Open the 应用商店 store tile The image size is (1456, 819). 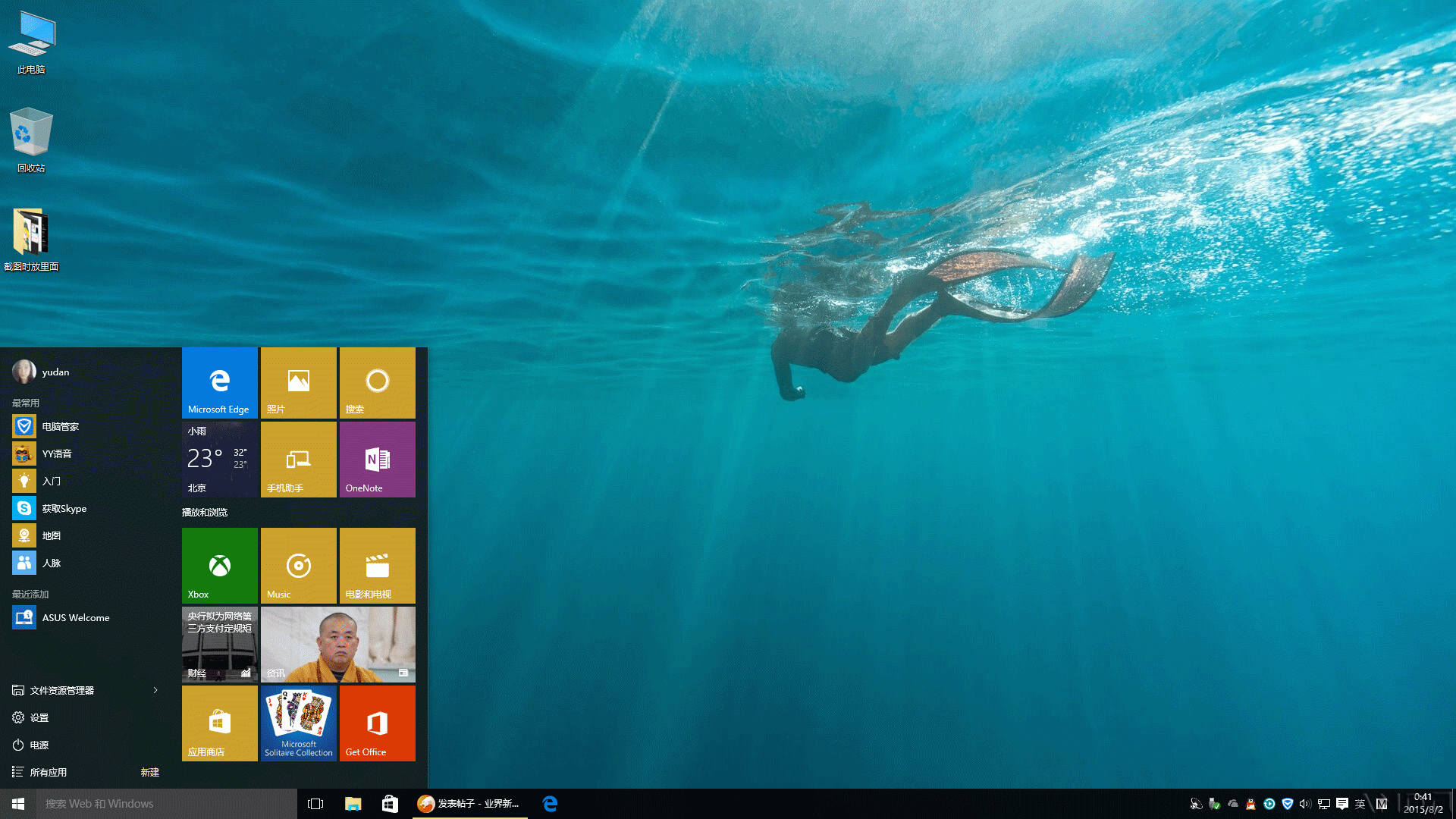(220, 723)
